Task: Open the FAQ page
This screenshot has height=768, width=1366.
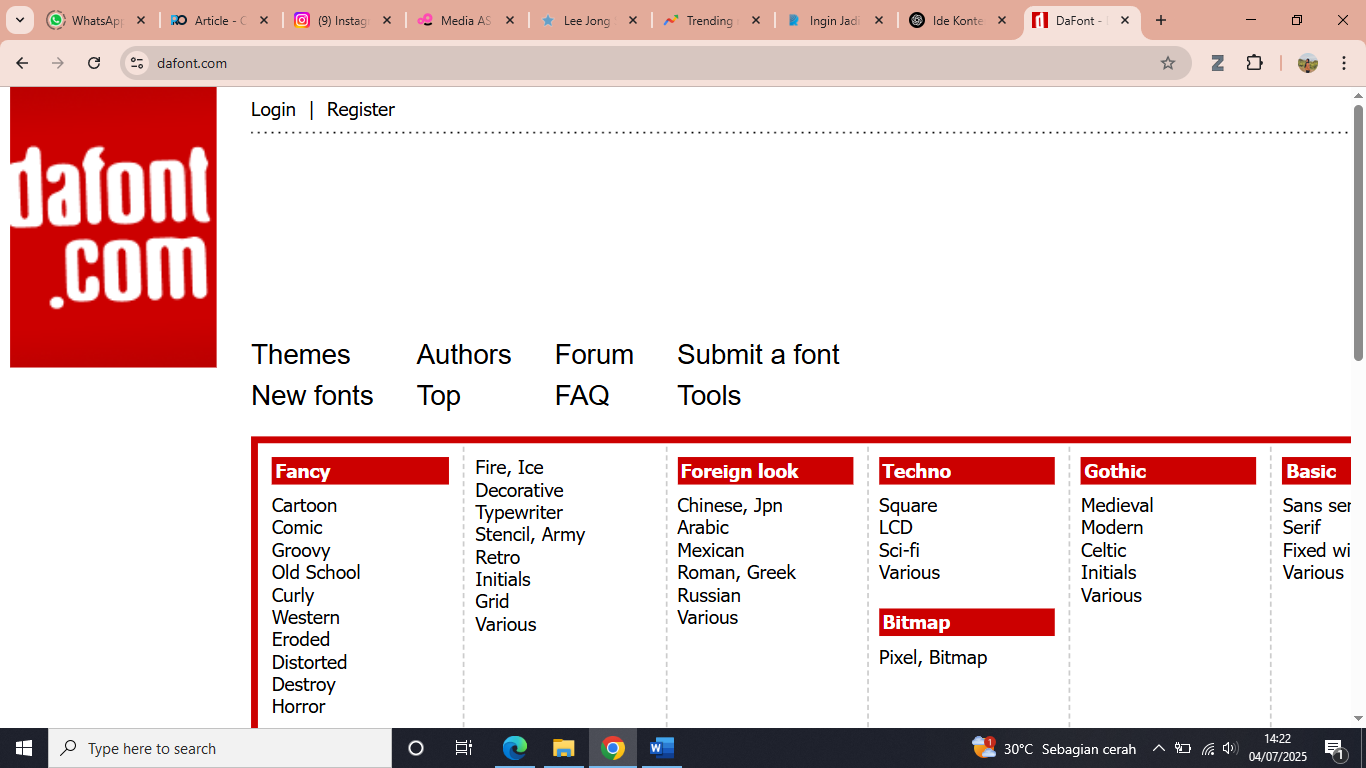Action: [582, 396]
